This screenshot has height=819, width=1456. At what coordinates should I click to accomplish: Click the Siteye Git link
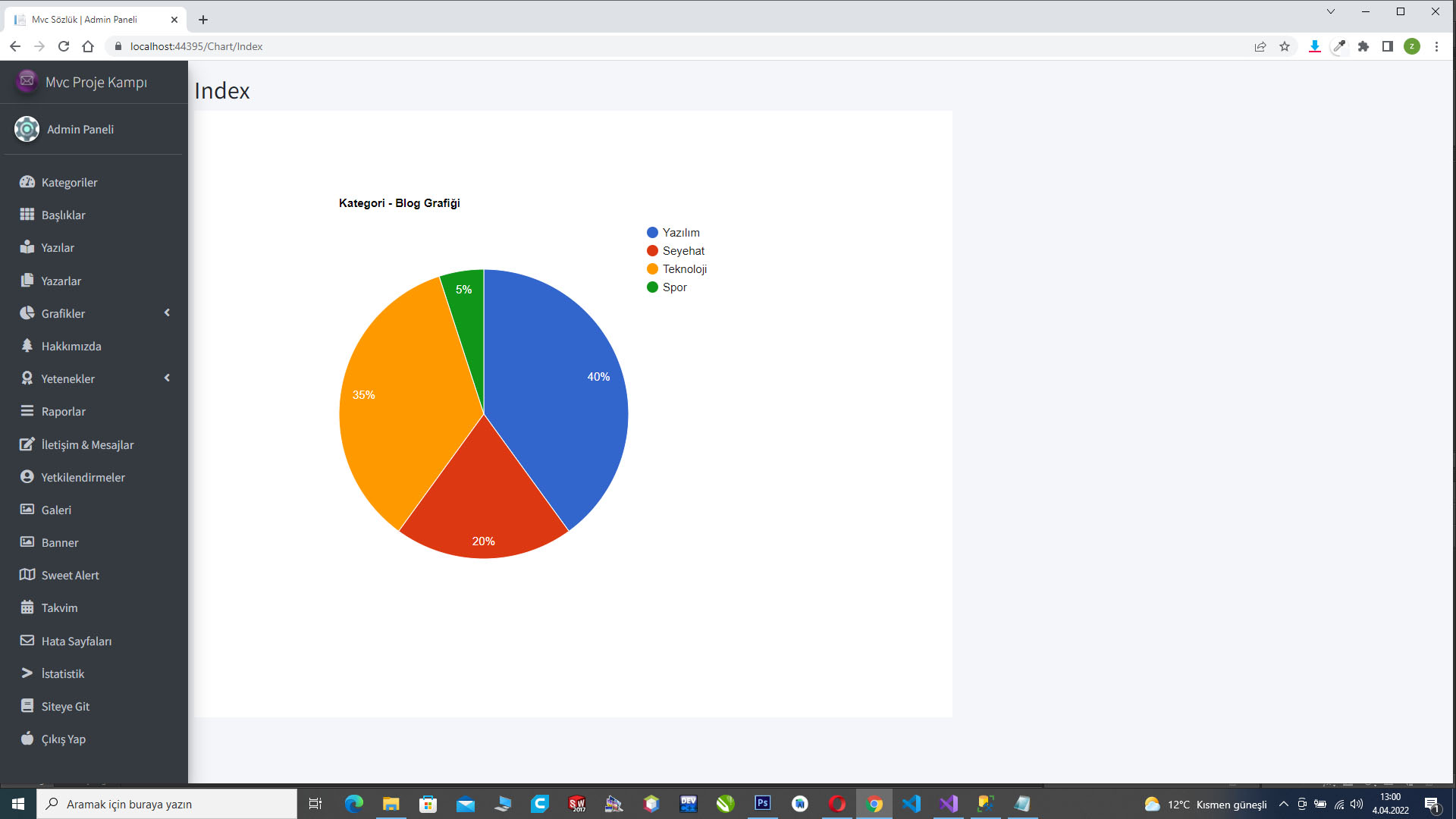click(x=65, y=706)
